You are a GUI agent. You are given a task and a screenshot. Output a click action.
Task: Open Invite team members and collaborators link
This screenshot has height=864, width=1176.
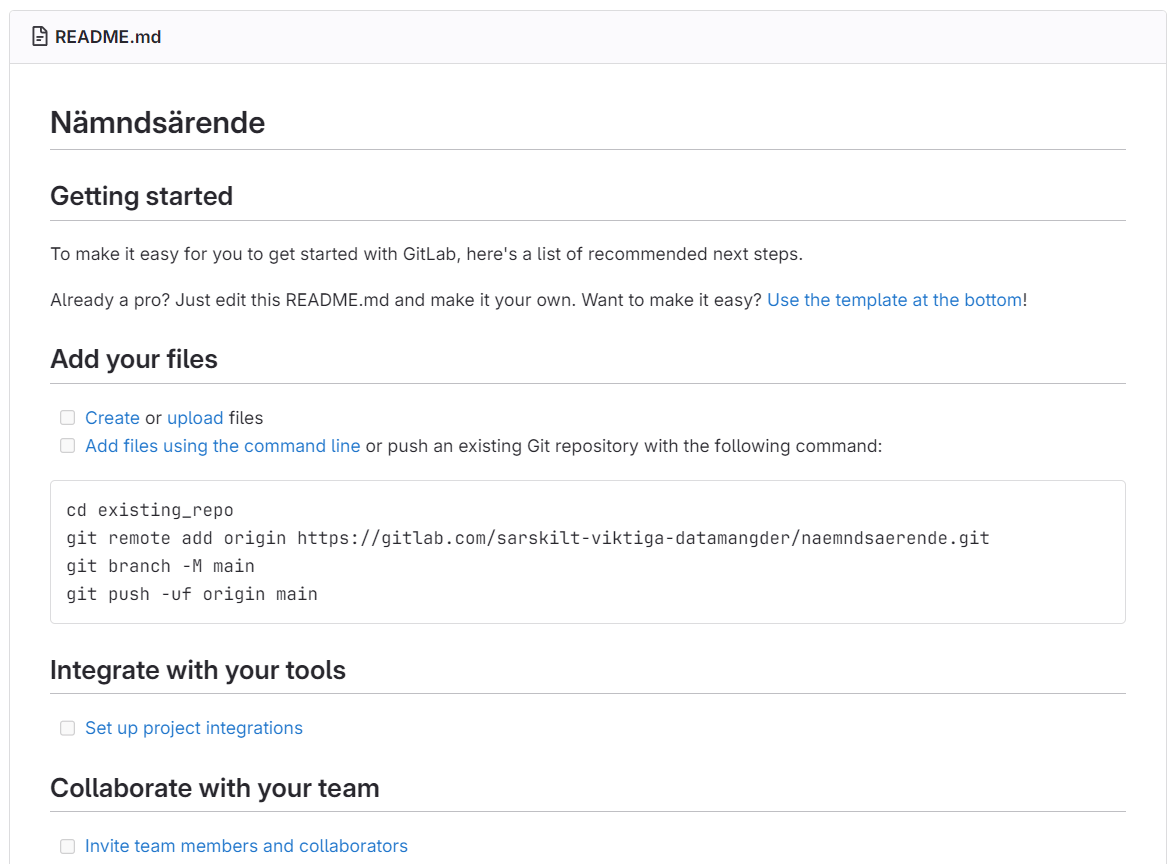point(246,846)
